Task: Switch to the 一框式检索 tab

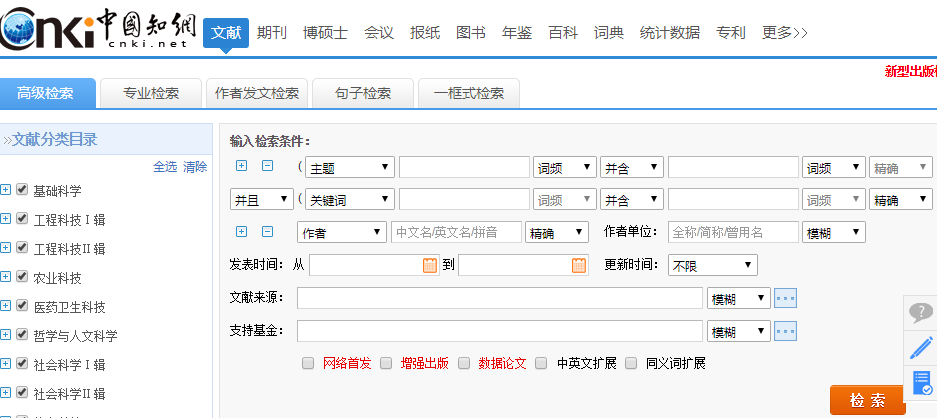Action: [468, 93]
